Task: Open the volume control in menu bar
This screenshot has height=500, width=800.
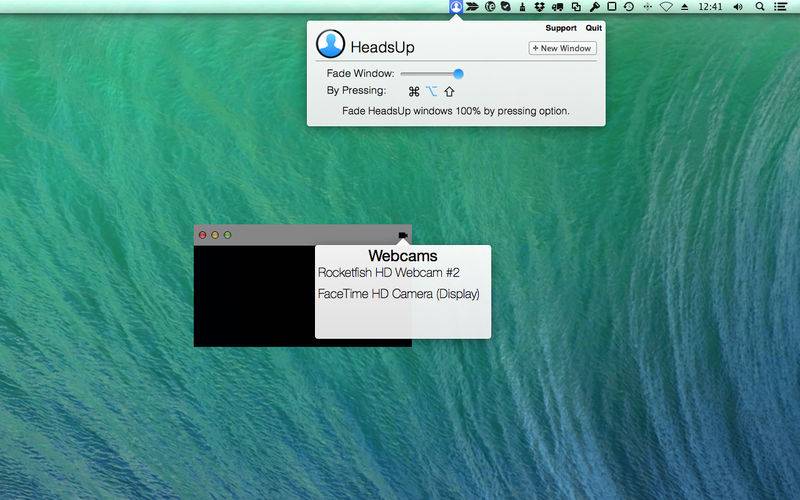Action: (738, 7)
